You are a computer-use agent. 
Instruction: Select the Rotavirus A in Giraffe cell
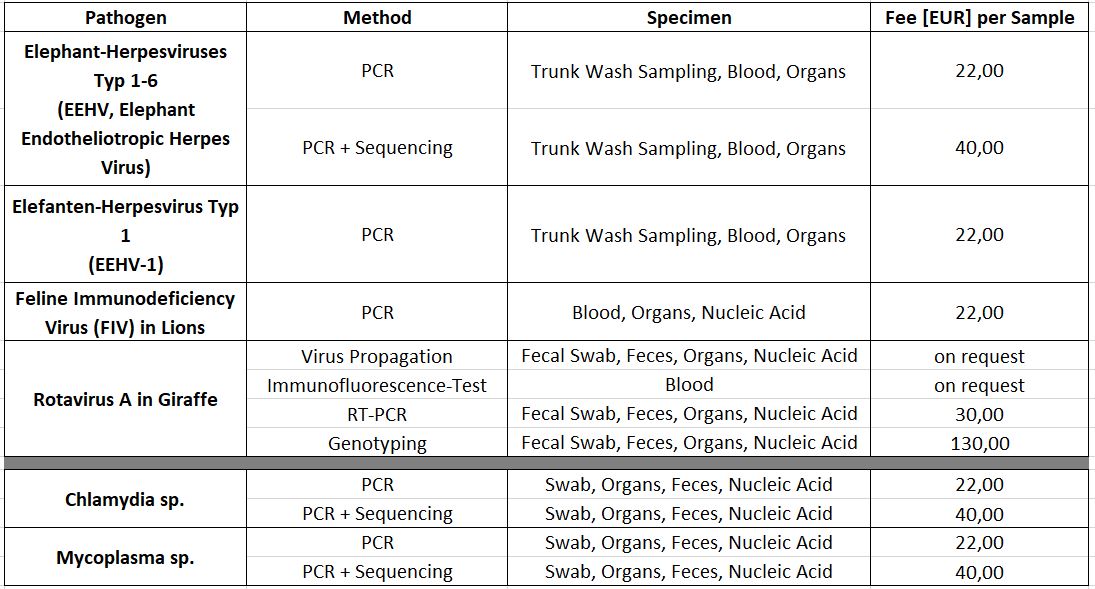tap(126, 399)
